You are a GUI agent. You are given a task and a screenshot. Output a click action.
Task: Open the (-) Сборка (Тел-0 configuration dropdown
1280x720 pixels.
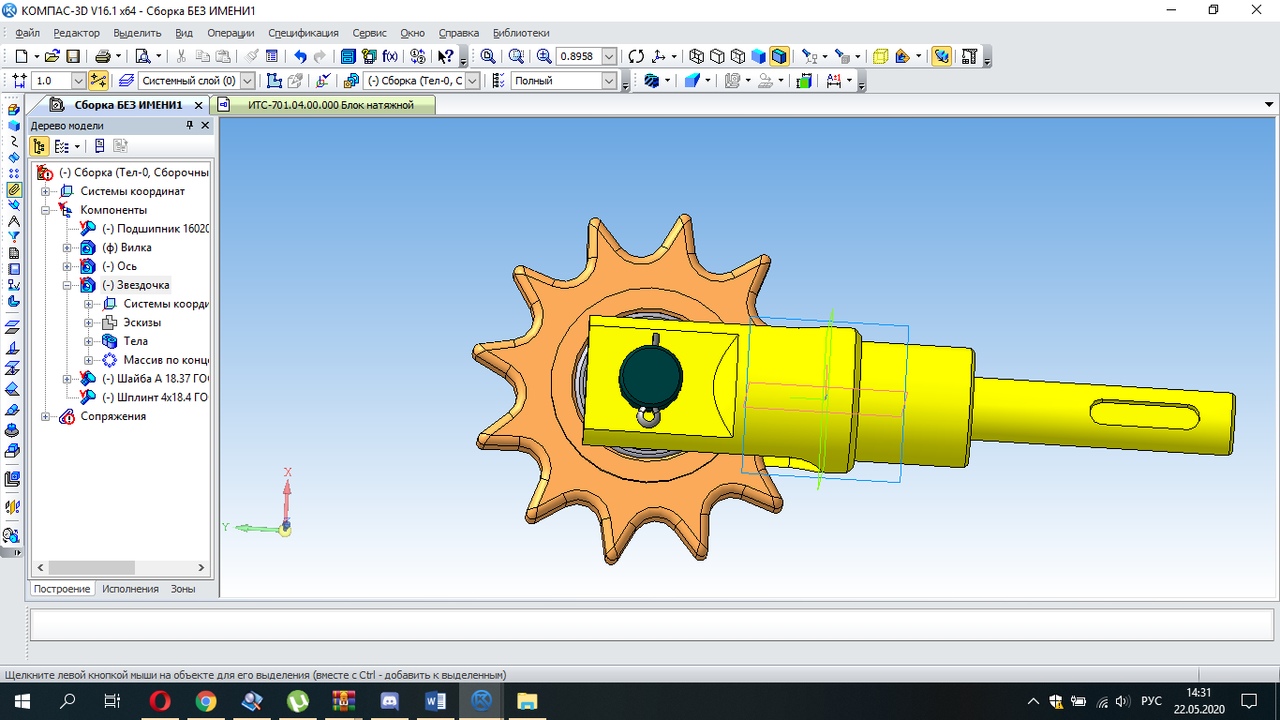[x=473, y=81]
